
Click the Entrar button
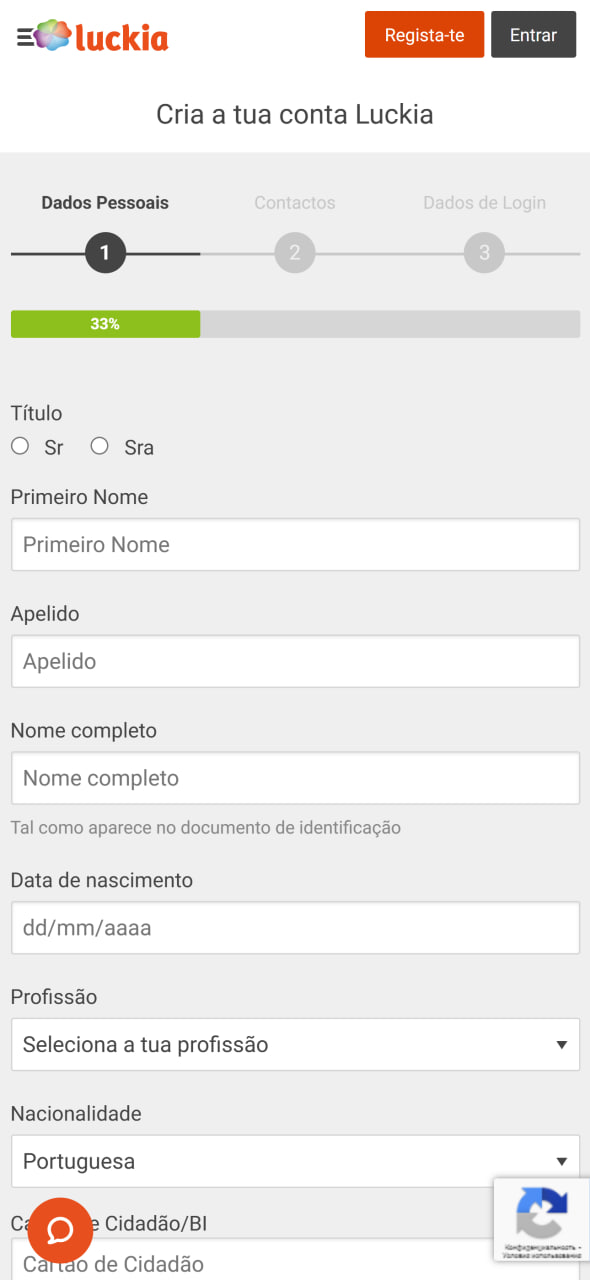(533, 35)
